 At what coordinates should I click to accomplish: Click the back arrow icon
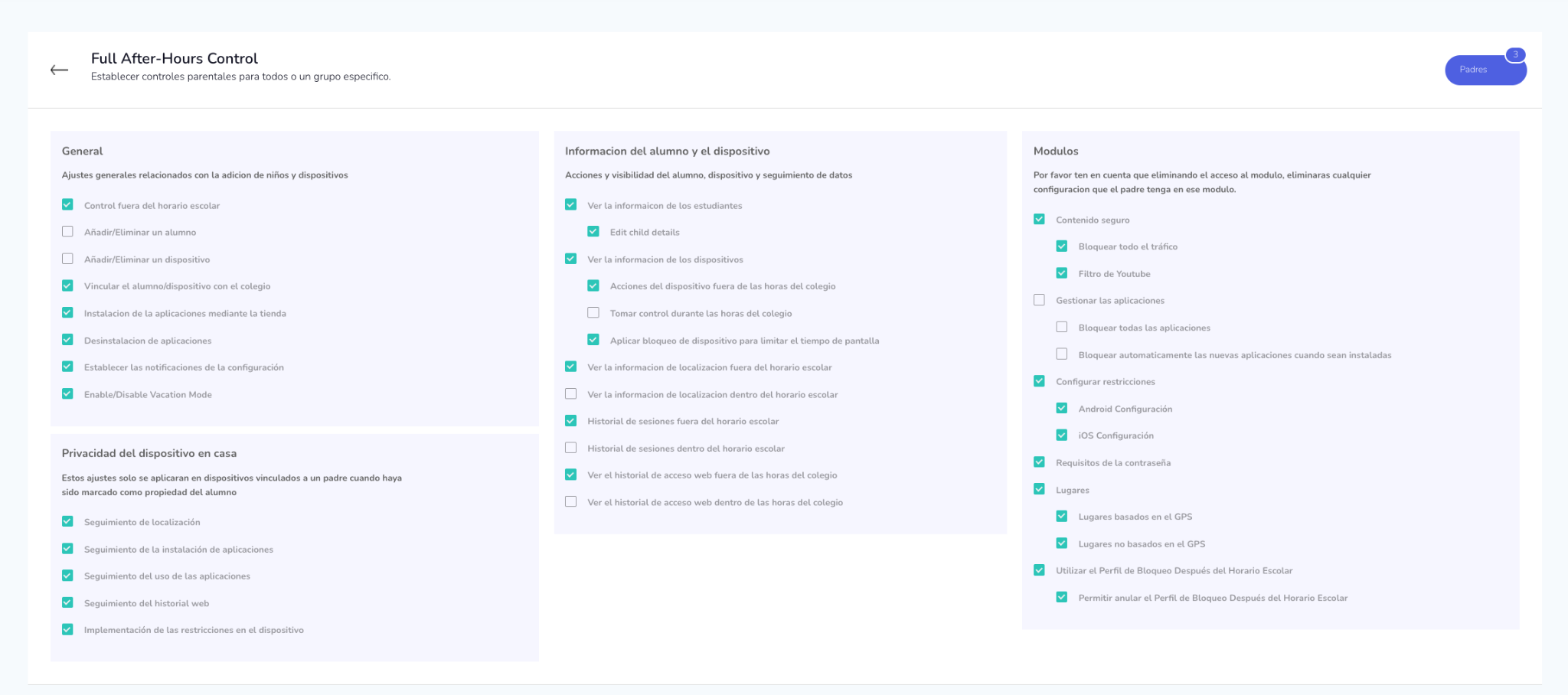click(x=59, y=70)
